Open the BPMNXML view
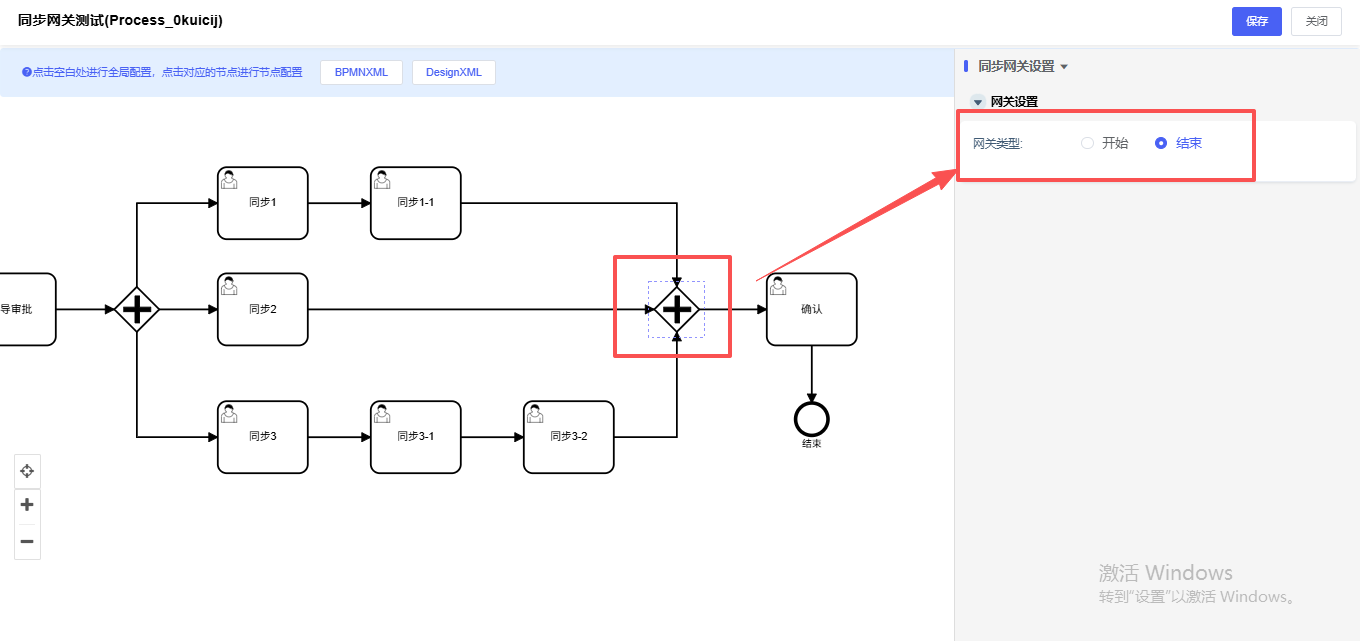This screenshot has width=1360, height=641. (361, 72)
